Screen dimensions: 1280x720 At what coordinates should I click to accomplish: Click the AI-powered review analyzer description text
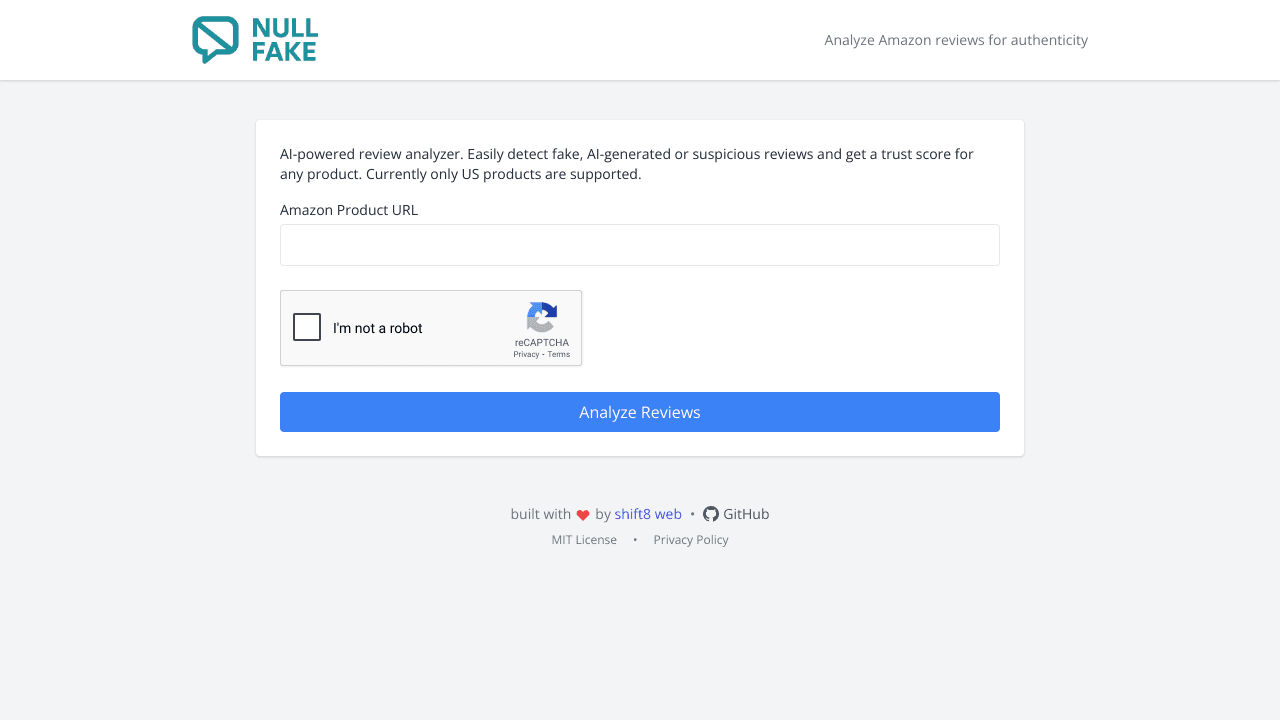coord(627,164)
